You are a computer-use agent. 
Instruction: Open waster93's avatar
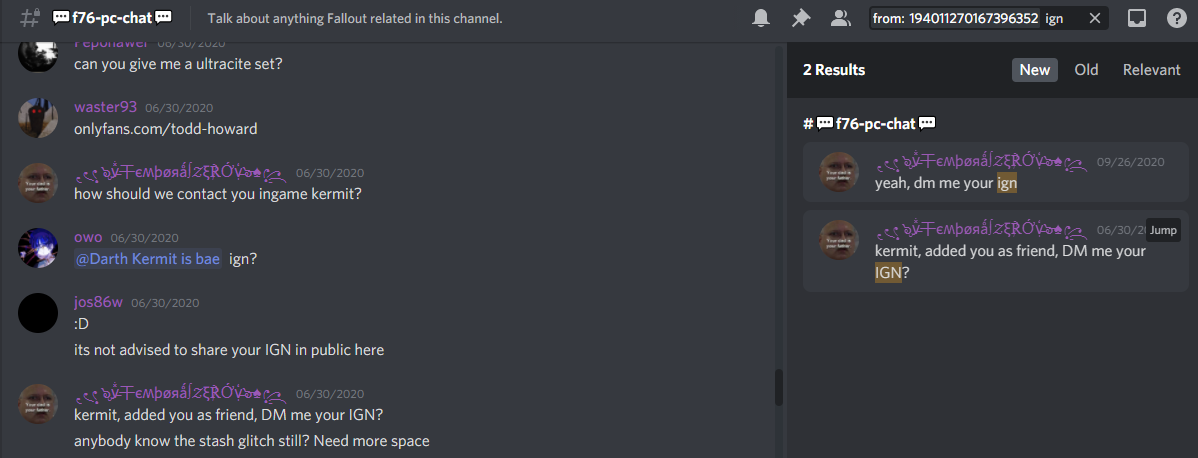pyautogui.click(x=38, y=119)
